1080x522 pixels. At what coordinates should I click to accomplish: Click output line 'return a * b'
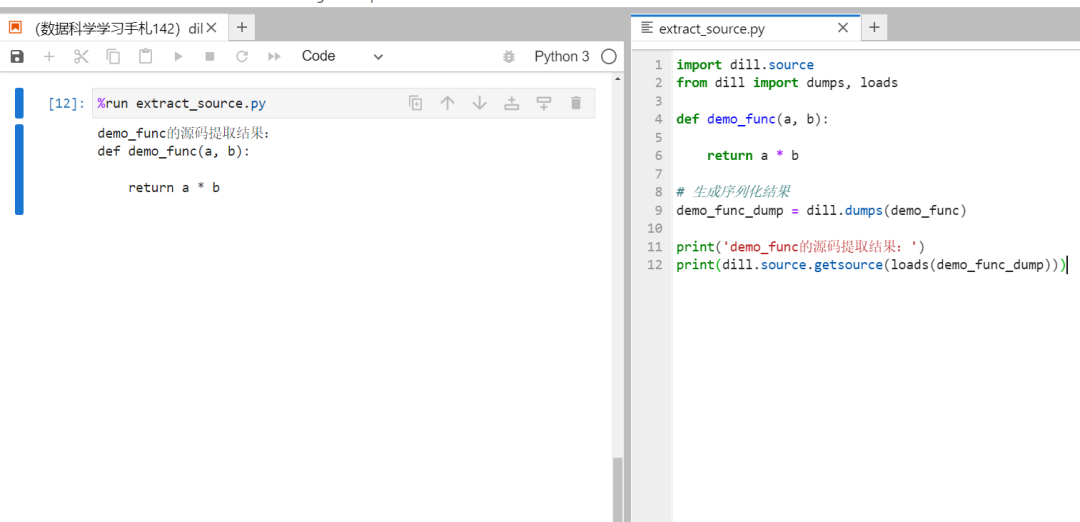click(x=174, y=187)
